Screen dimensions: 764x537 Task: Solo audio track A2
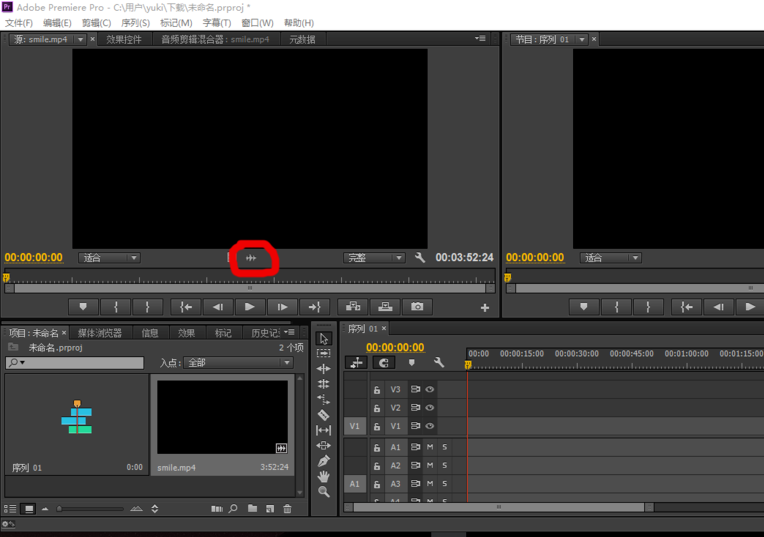tap(444, 465)
